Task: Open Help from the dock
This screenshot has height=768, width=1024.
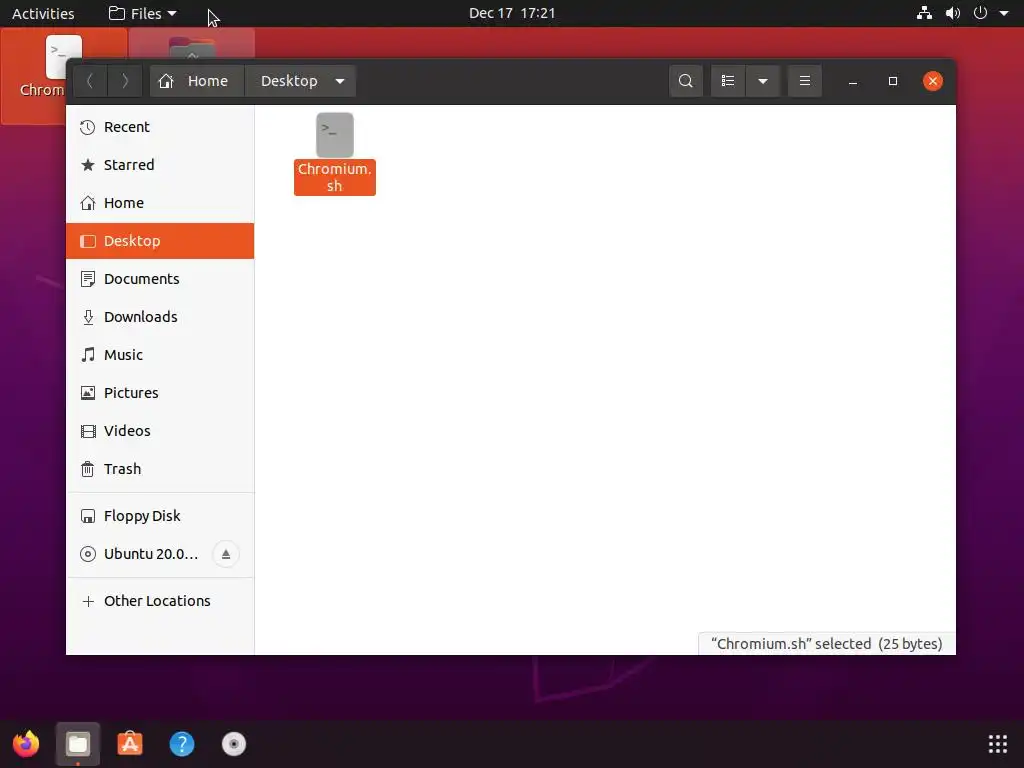Action: pos(182,744)
